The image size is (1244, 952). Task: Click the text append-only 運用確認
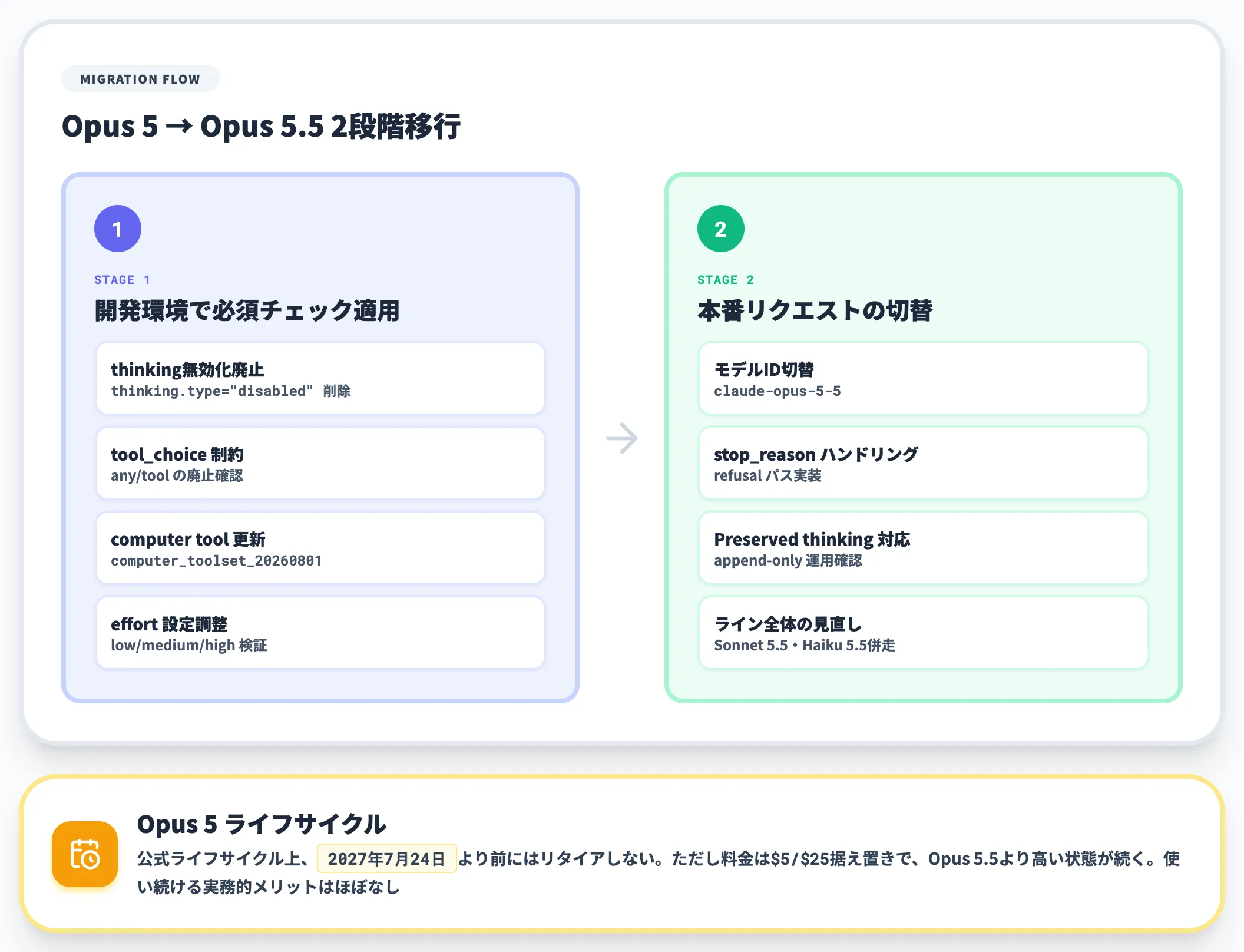[788, 560]
